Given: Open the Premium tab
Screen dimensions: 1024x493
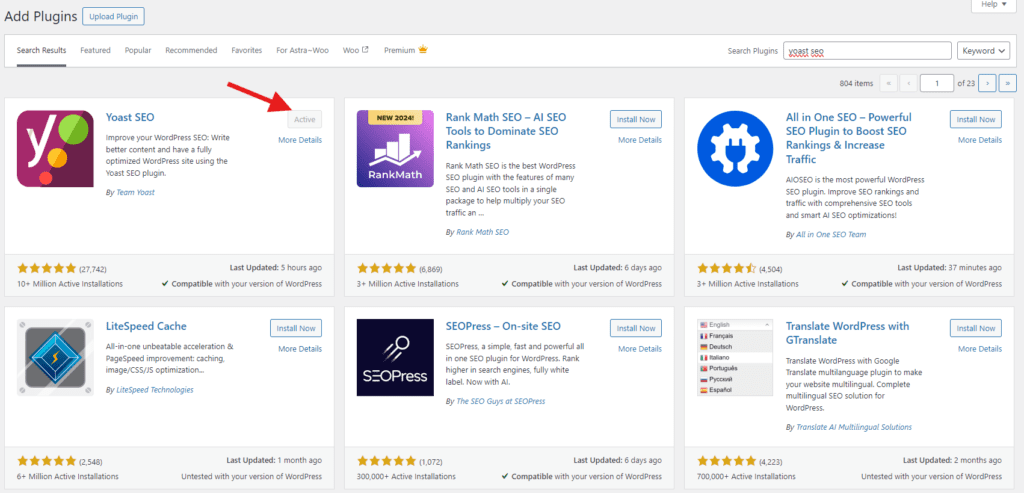Looking at the screenshot, I should 406,50.
